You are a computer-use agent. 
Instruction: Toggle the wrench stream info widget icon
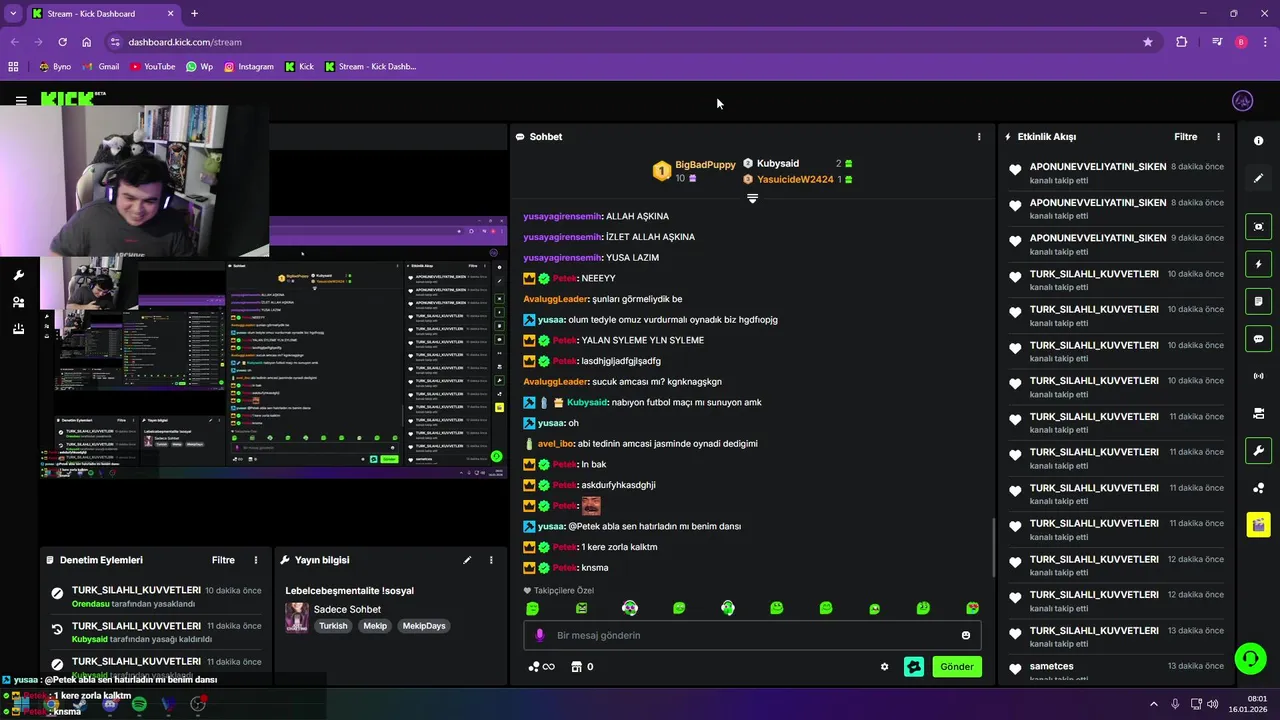(x=1258, y=450)
